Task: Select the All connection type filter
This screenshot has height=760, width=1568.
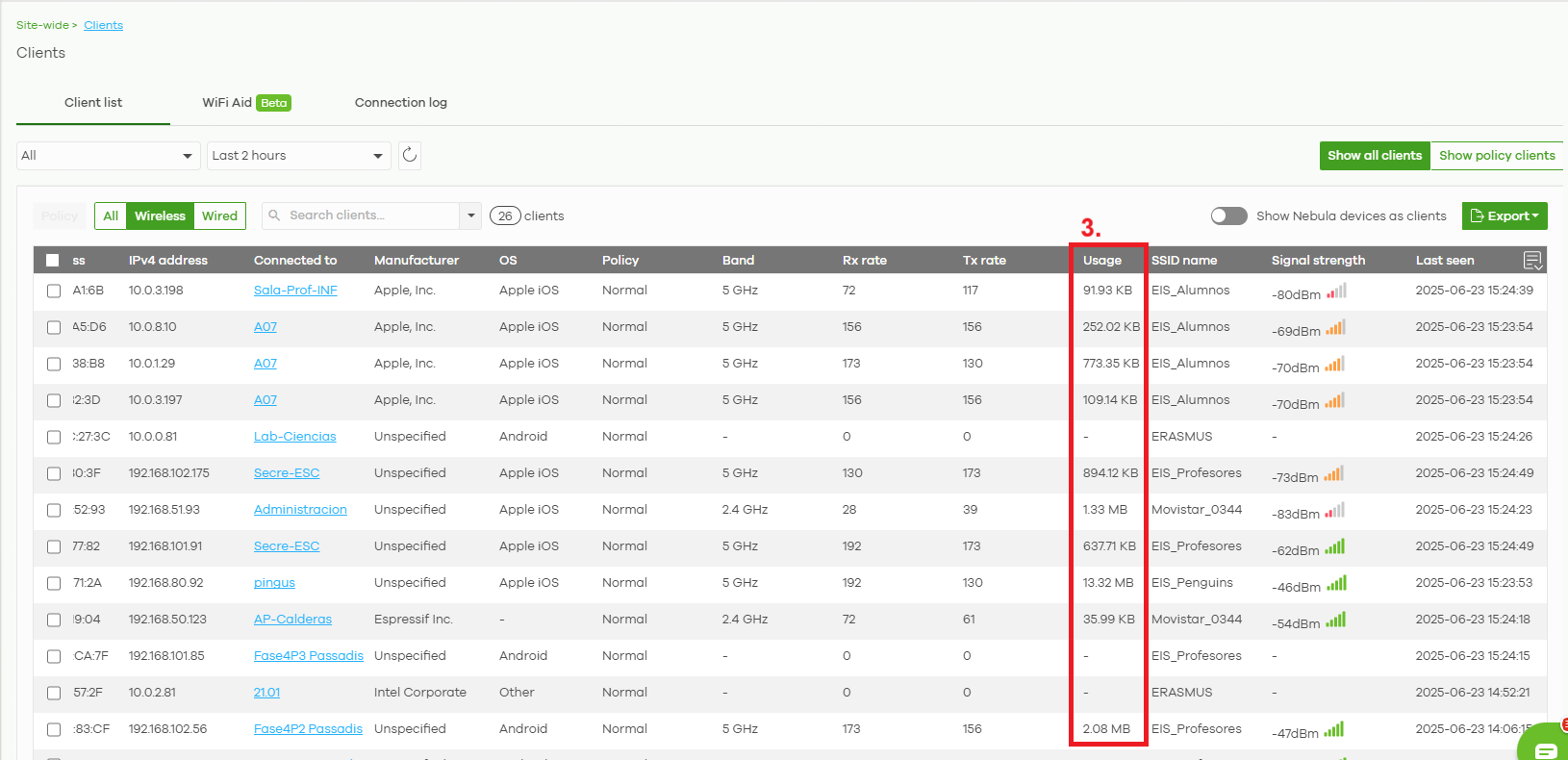Action: click(x=111, y=215)
